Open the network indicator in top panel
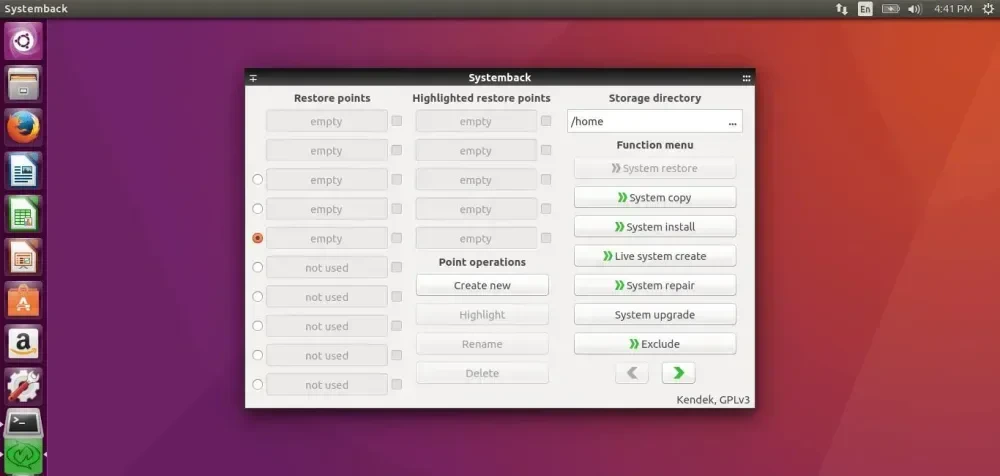This screenshot has width=1000, height=476. click(842, 9)
